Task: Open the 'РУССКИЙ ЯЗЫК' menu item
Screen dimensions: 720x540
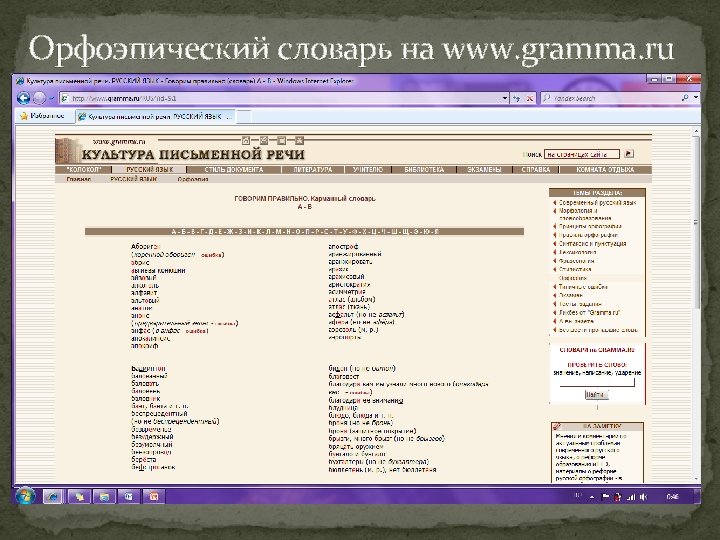Action: pos(150,169)
